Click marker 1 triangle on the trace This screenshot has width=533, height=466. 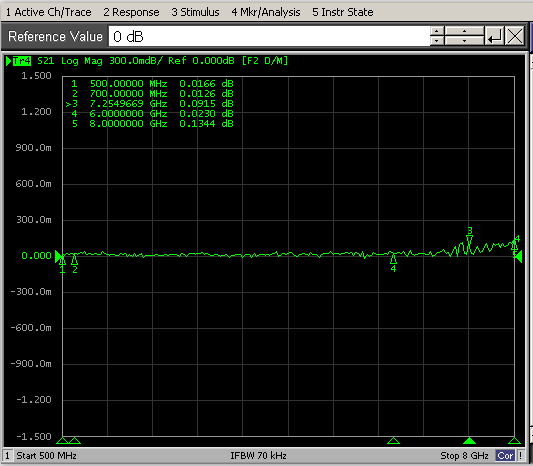(62, 260)
